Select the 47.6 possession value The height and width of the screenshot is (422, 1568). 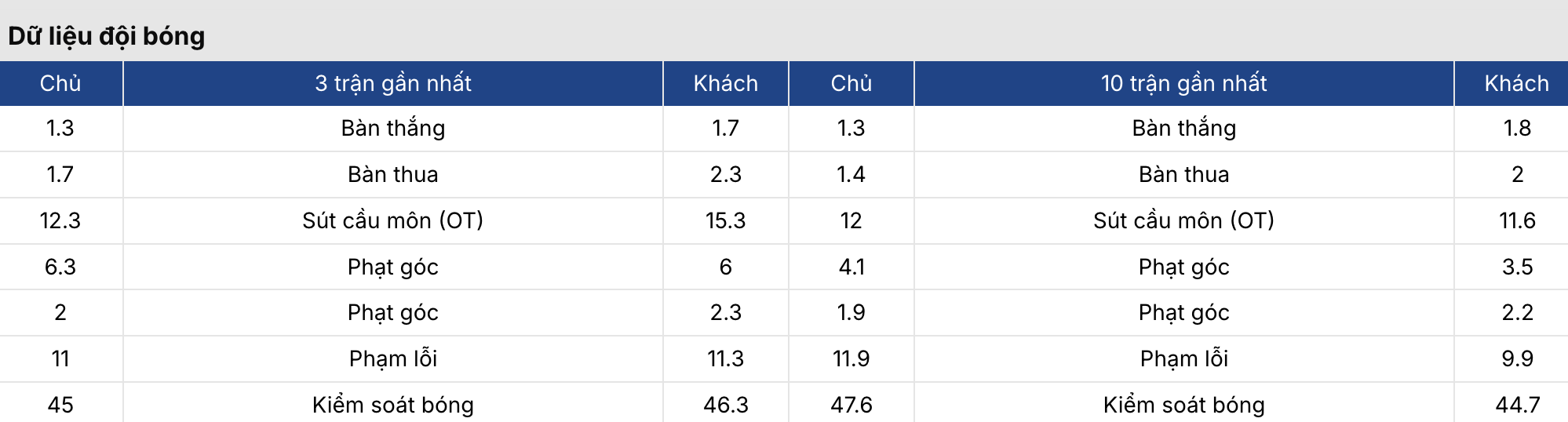pos(851,405)
